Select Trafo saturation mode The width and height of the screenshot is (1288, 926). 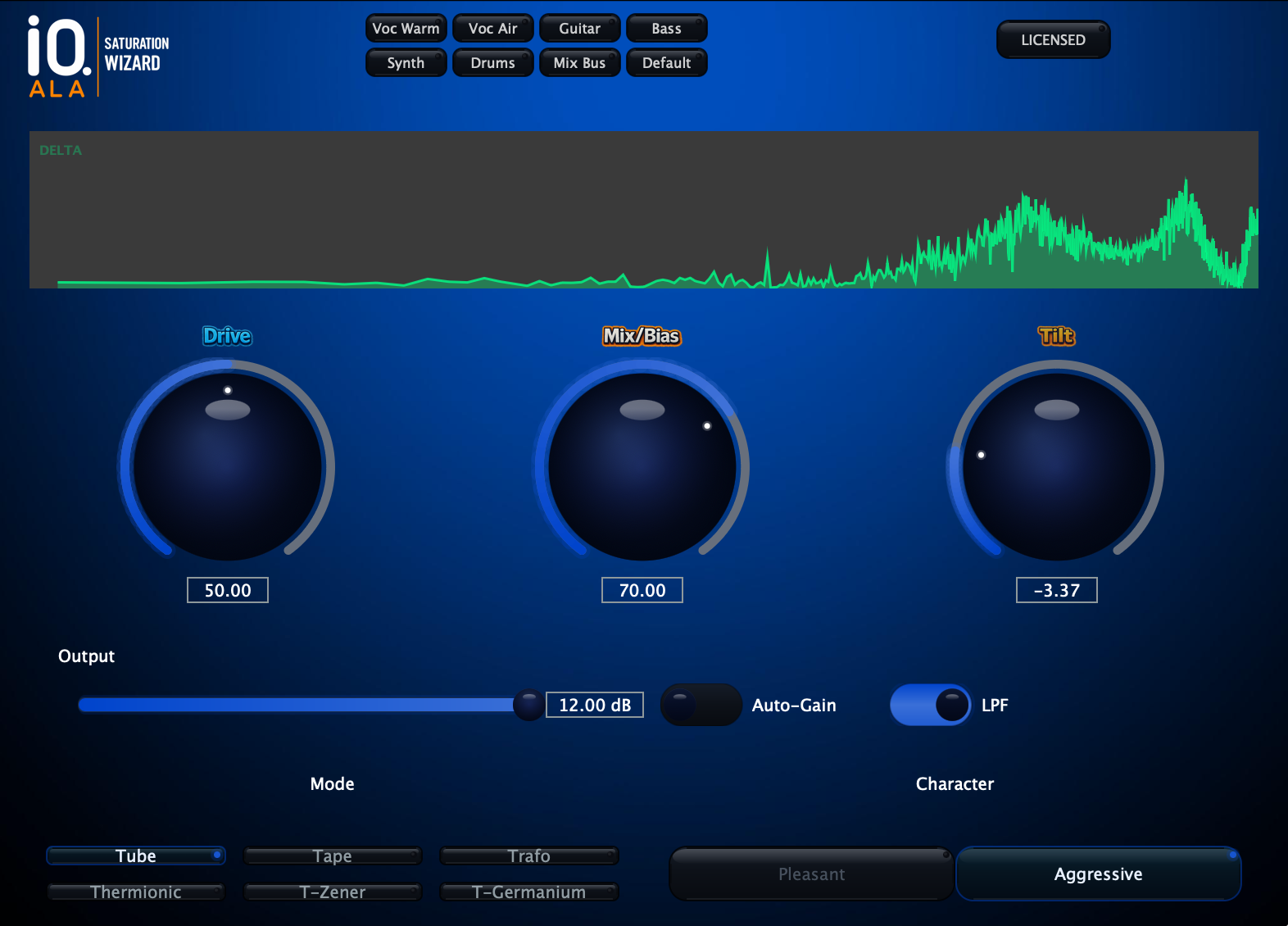click(x=529, y=856)
